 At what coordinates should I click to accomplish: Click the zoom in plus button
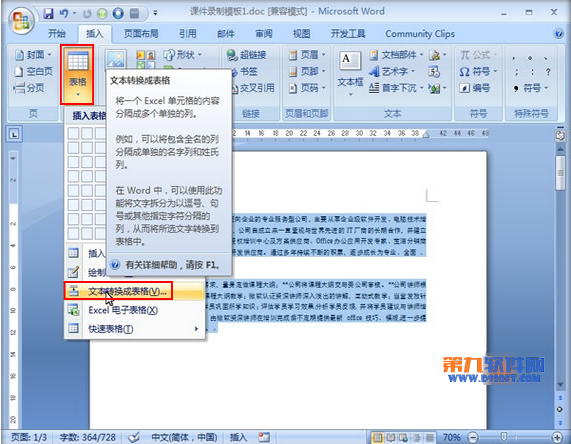557,437
